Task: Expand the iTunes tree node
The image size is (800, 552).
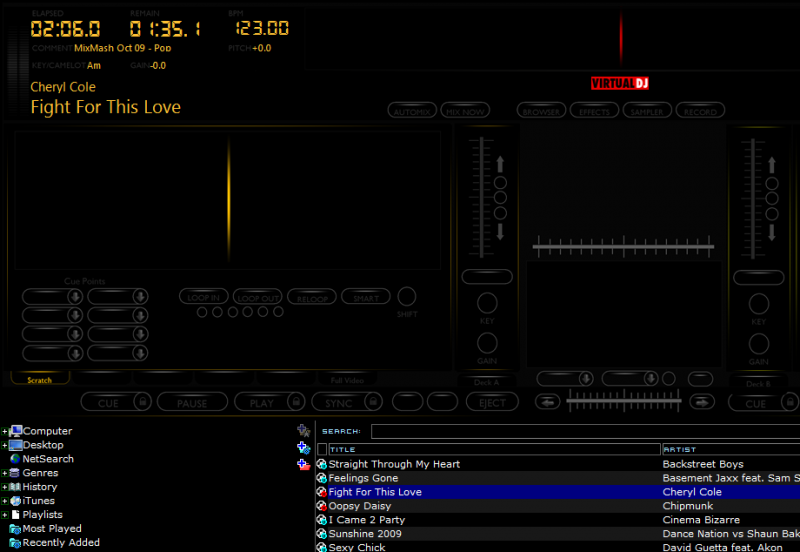Action: pos(5,501)
